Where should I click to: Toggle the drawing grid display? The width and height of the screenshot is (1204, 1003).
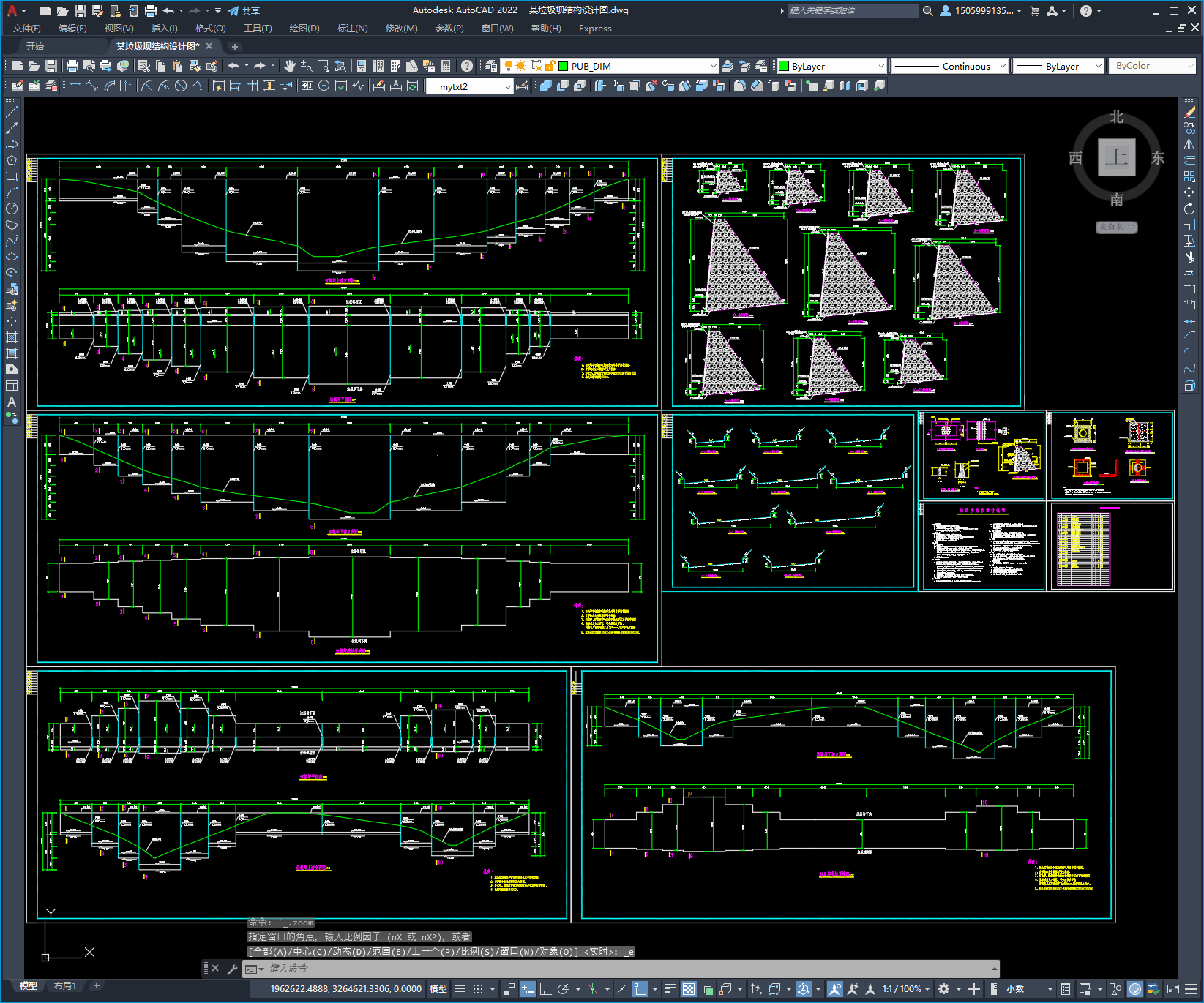pyautogui.click(x=460, y=989)
